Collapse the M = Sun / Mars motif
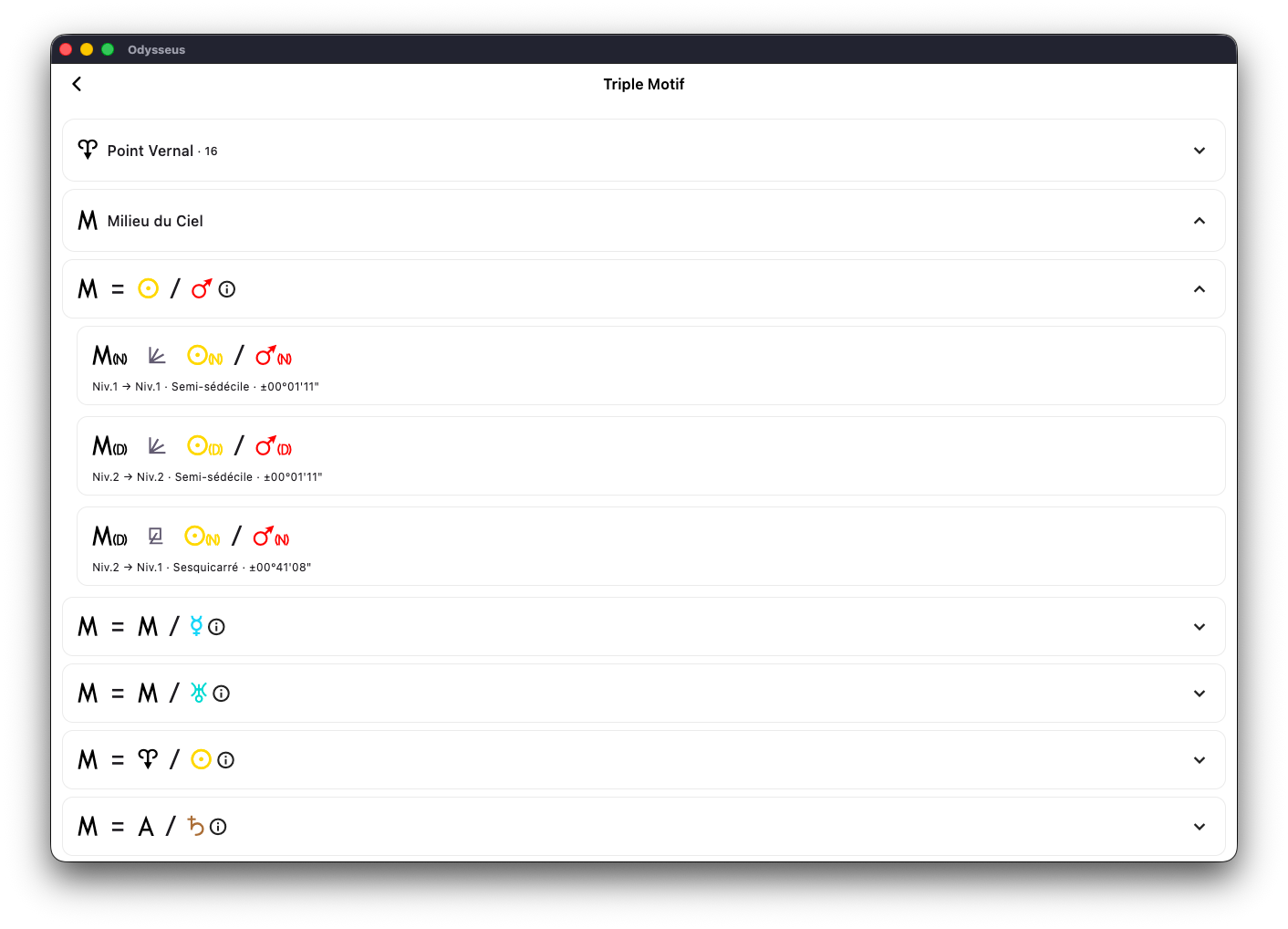The width and height of the screenshot is (1288, 929). [1200, 289]
